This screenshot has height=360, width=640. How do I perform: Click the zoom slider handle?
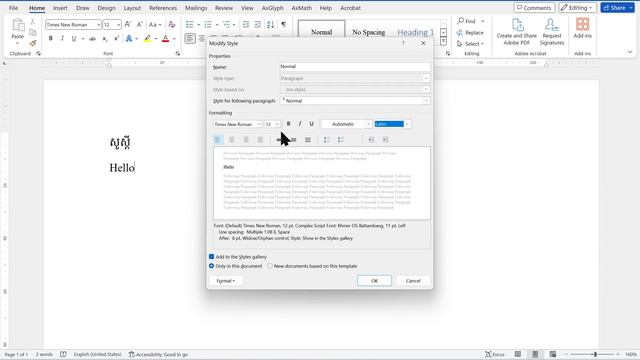tap(596, 354)
